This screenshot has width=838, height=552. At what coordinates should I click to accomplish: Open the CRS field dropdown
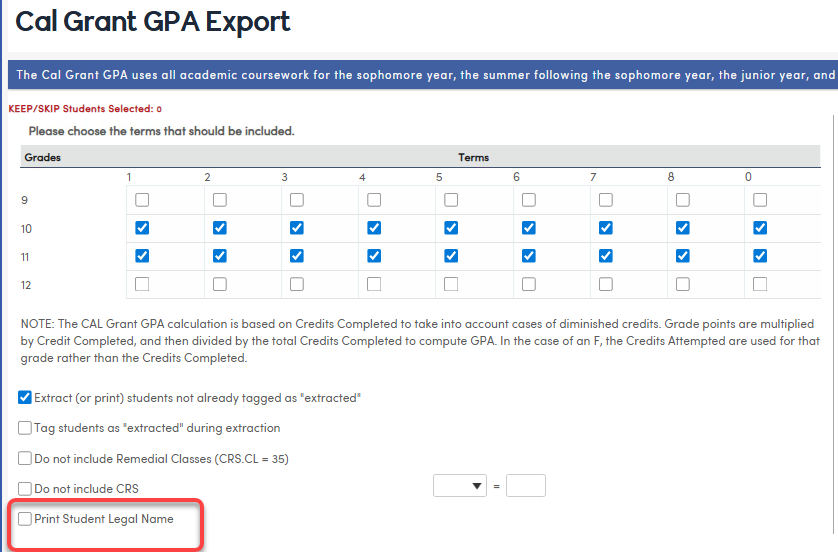(460, 486)
